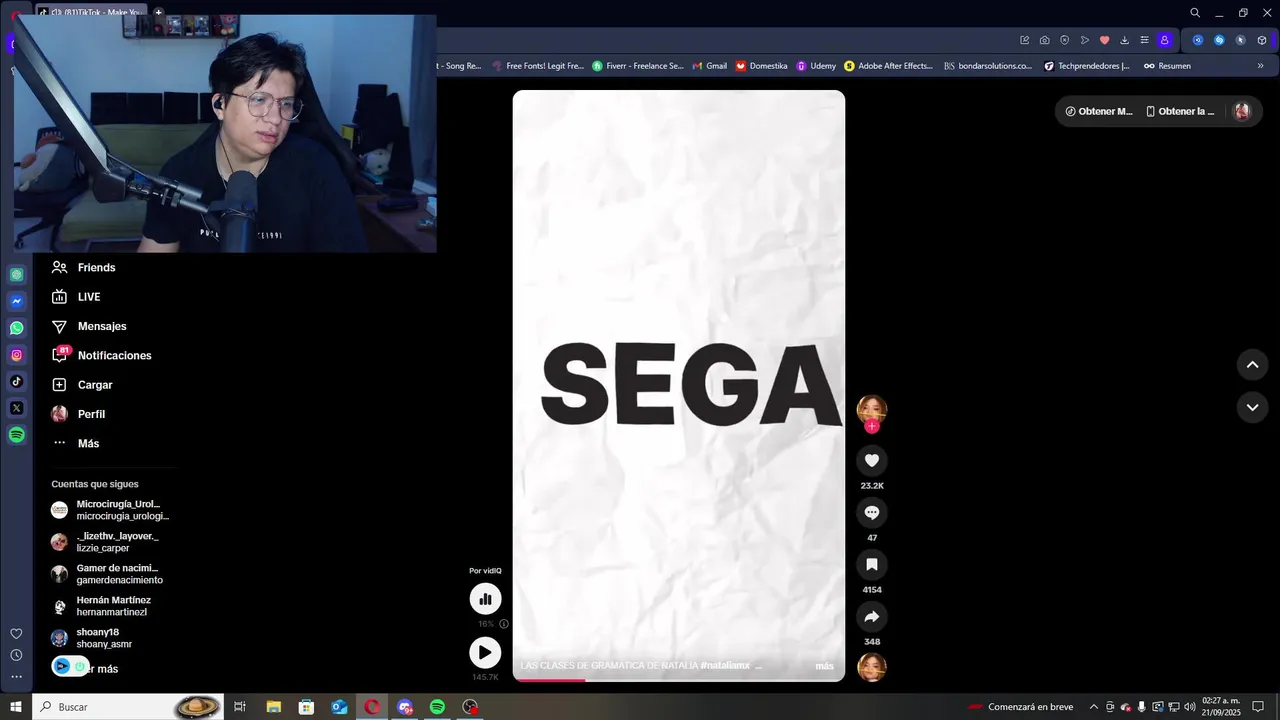Viewport: 1280px width, 720px height.
Task: Open the Hernán Martínez followed account
Action: pos(102,606)
